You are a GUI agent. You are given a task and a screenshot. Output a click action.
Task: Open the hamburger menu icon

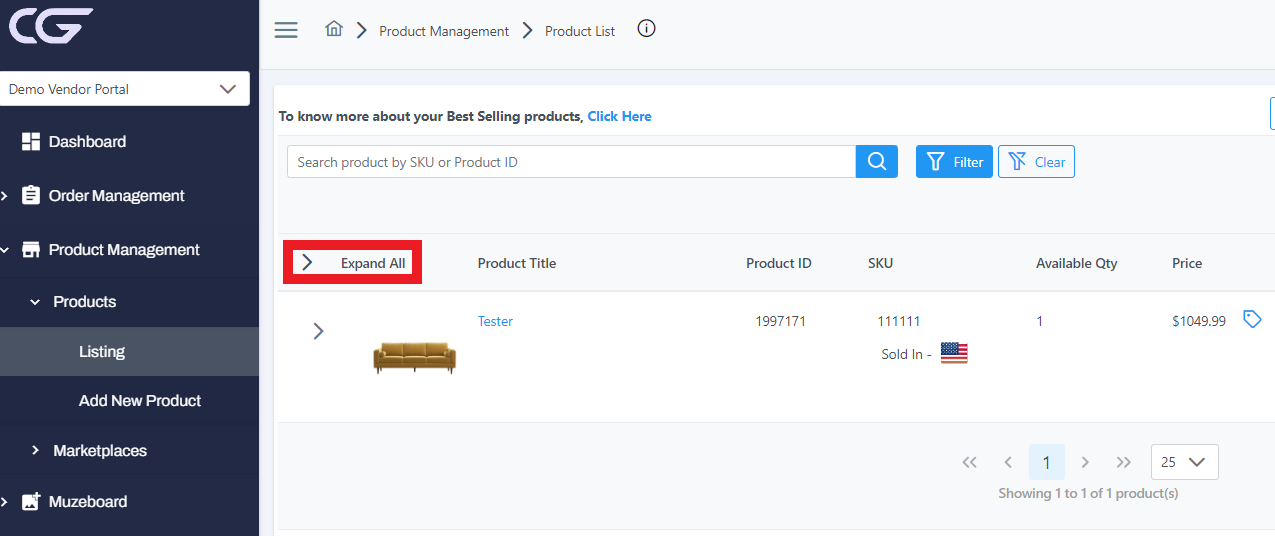tap(286, 30)
